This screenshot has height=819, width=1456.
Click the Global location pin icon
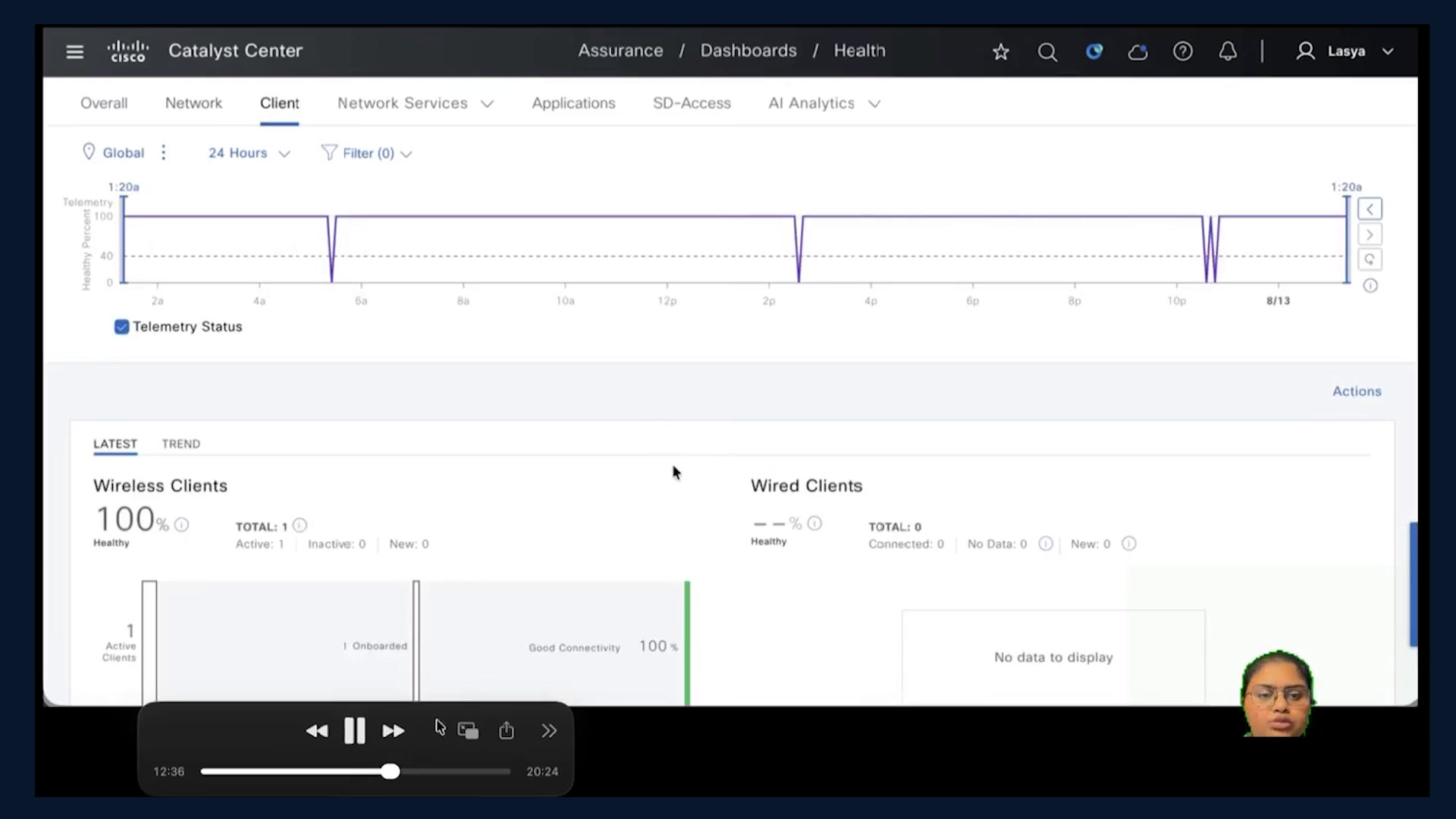pyautogui.click(x=89, y=152)
